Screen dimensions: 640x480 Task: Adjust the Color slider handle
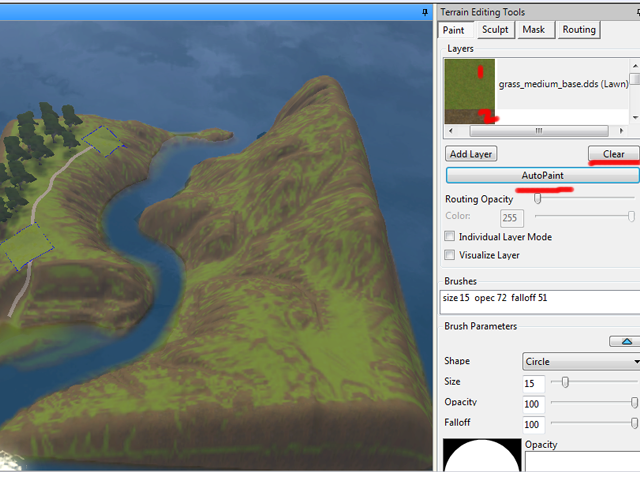click(x=631, y=216)
